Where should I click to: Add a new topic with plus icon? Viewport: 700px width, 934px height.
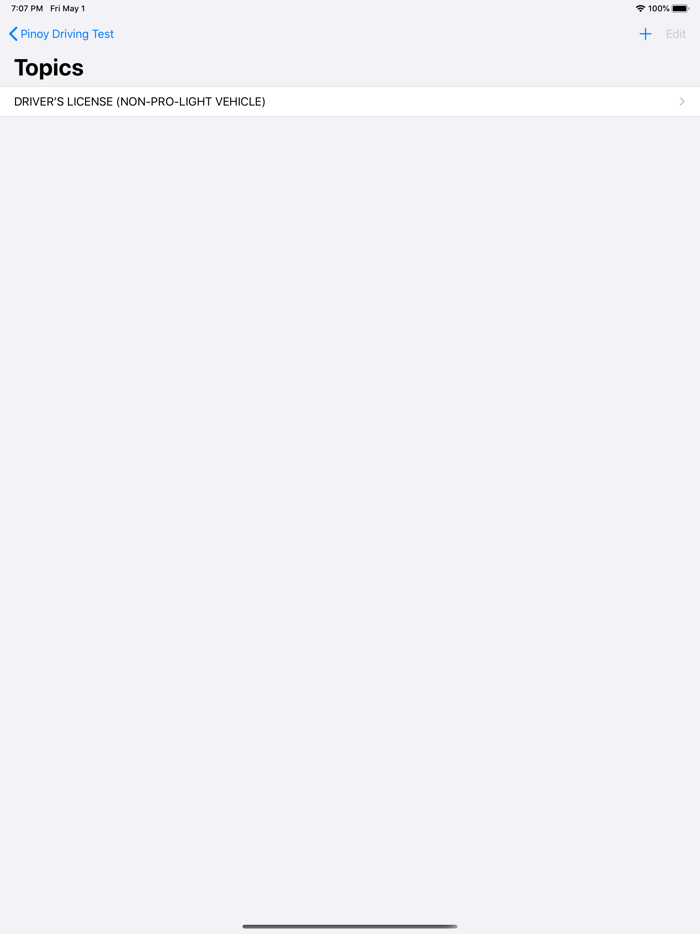645,34
